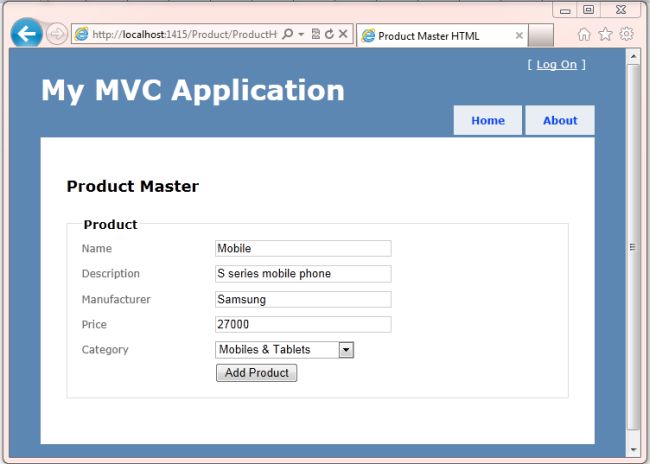
Task: Open a new blank tab
Action: [x=541, y=36]
